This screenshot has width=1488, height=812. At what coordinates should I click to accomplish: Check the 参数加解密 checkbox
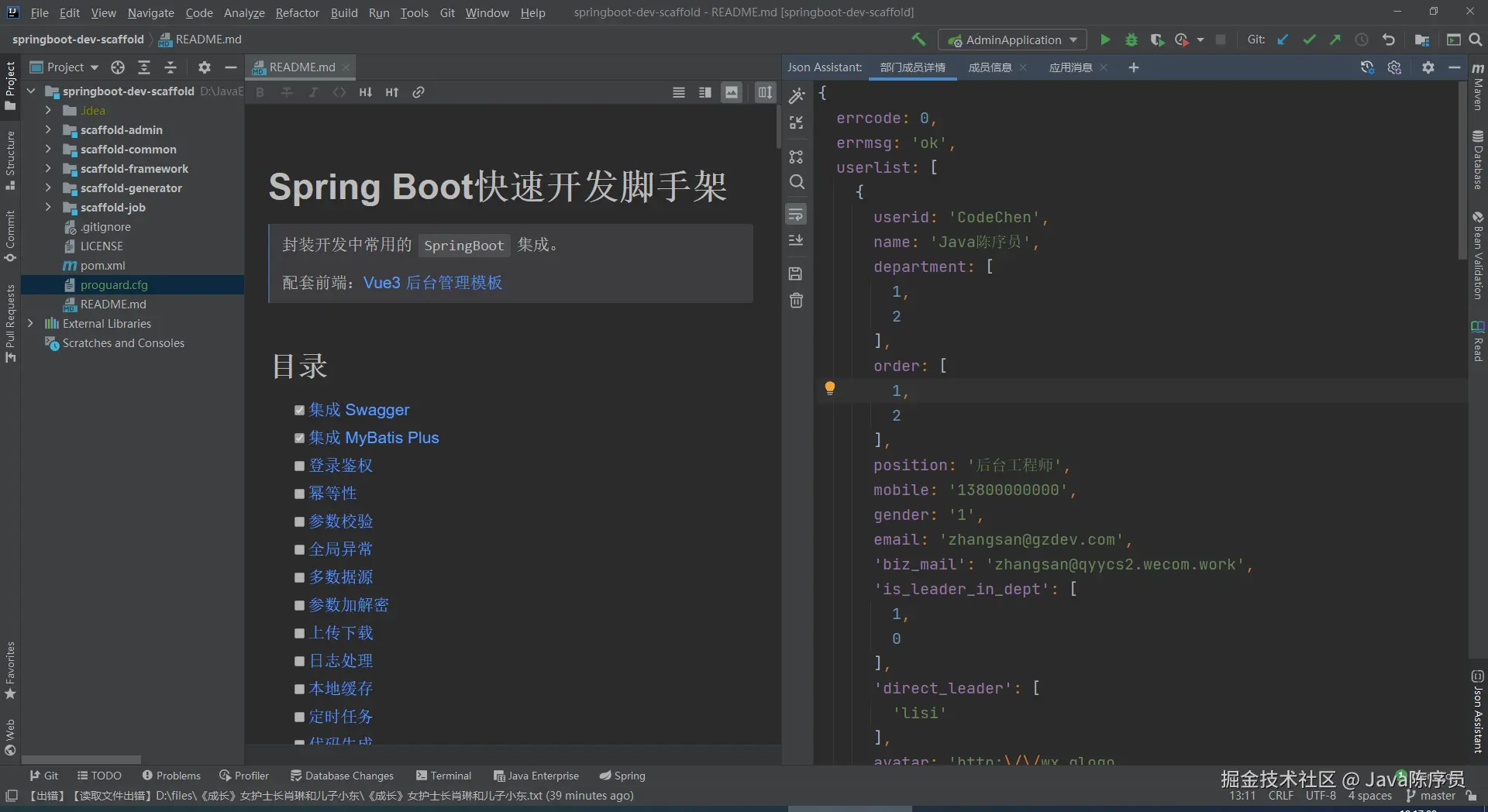coord(299,606)
